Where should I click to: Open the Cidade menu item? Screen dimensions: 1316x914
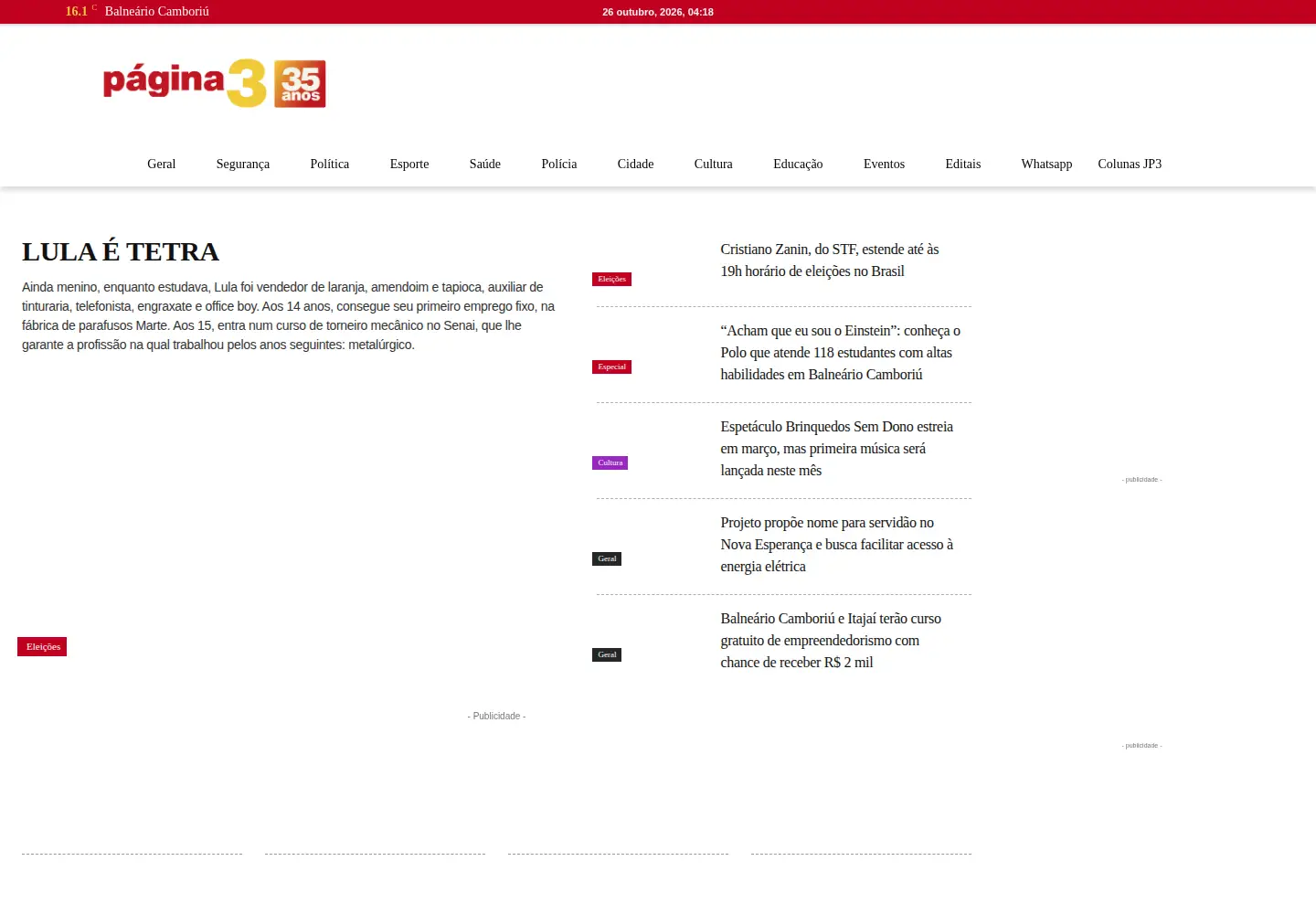636,165
